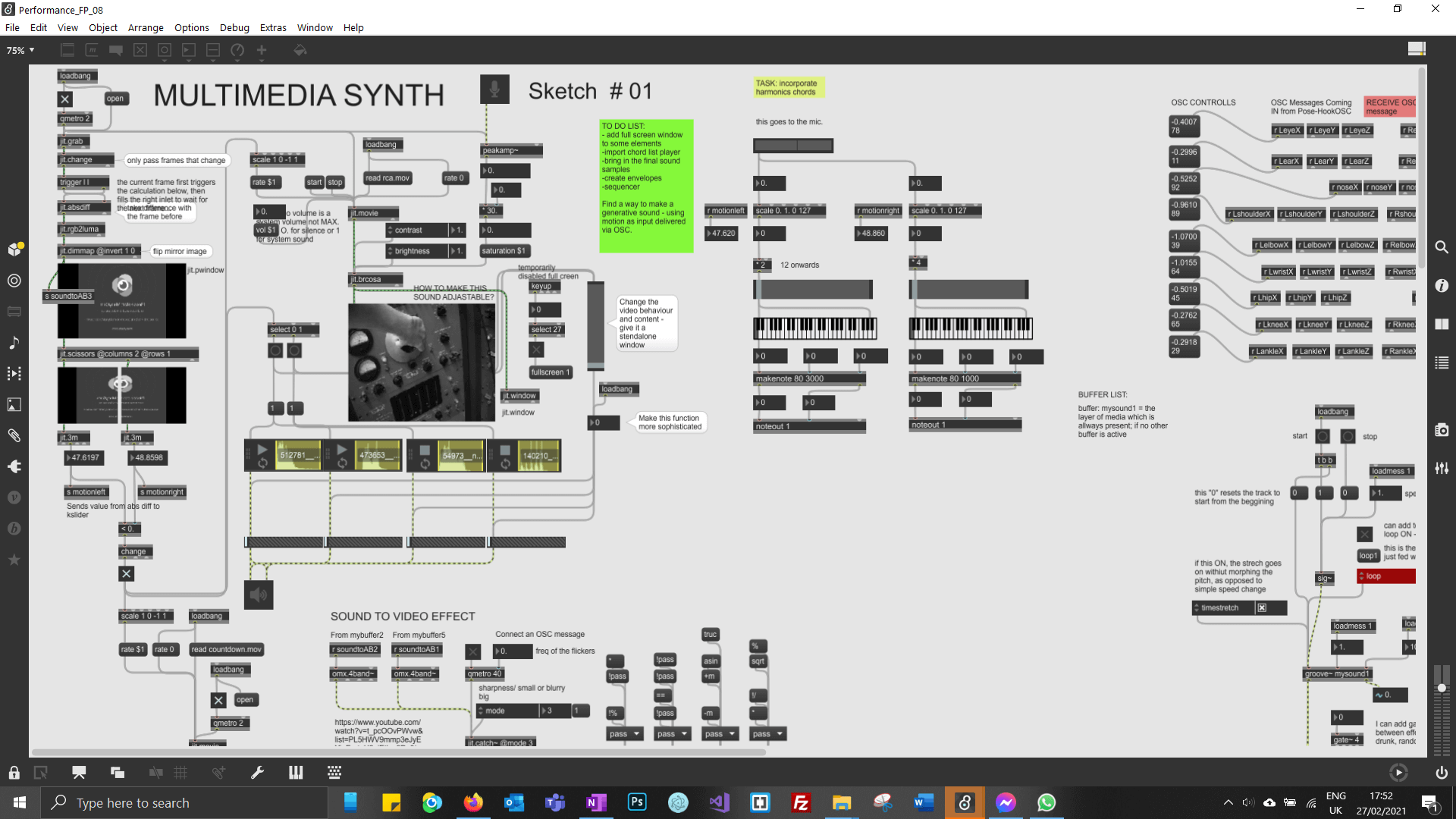Image resolution: width=1456 pixels, height=819 pixels.
Task: Toggle audio power button at bottom right
Action: (x=1441, y=773)
